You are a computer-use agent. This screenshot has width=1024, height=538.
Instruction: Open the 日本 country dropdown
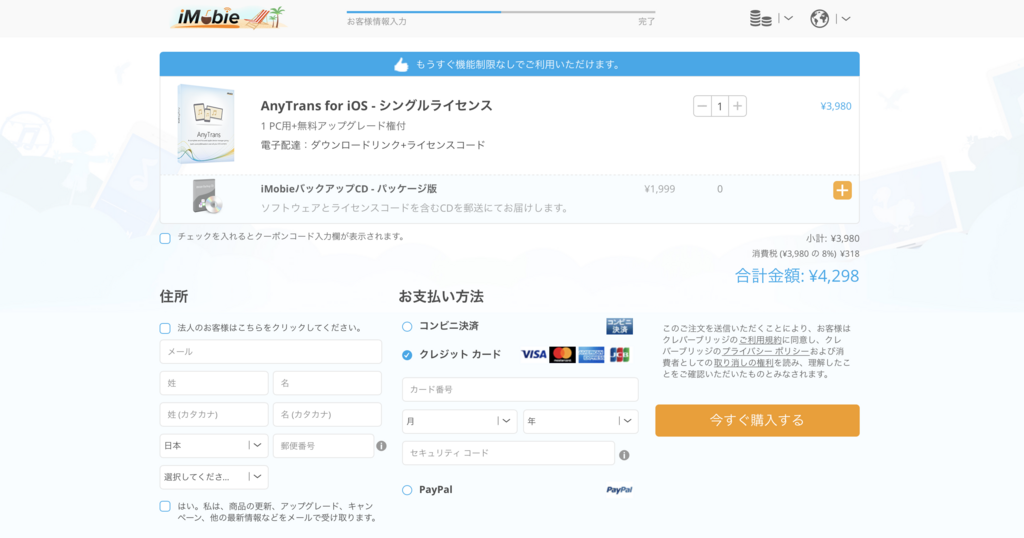pos(214,445)
